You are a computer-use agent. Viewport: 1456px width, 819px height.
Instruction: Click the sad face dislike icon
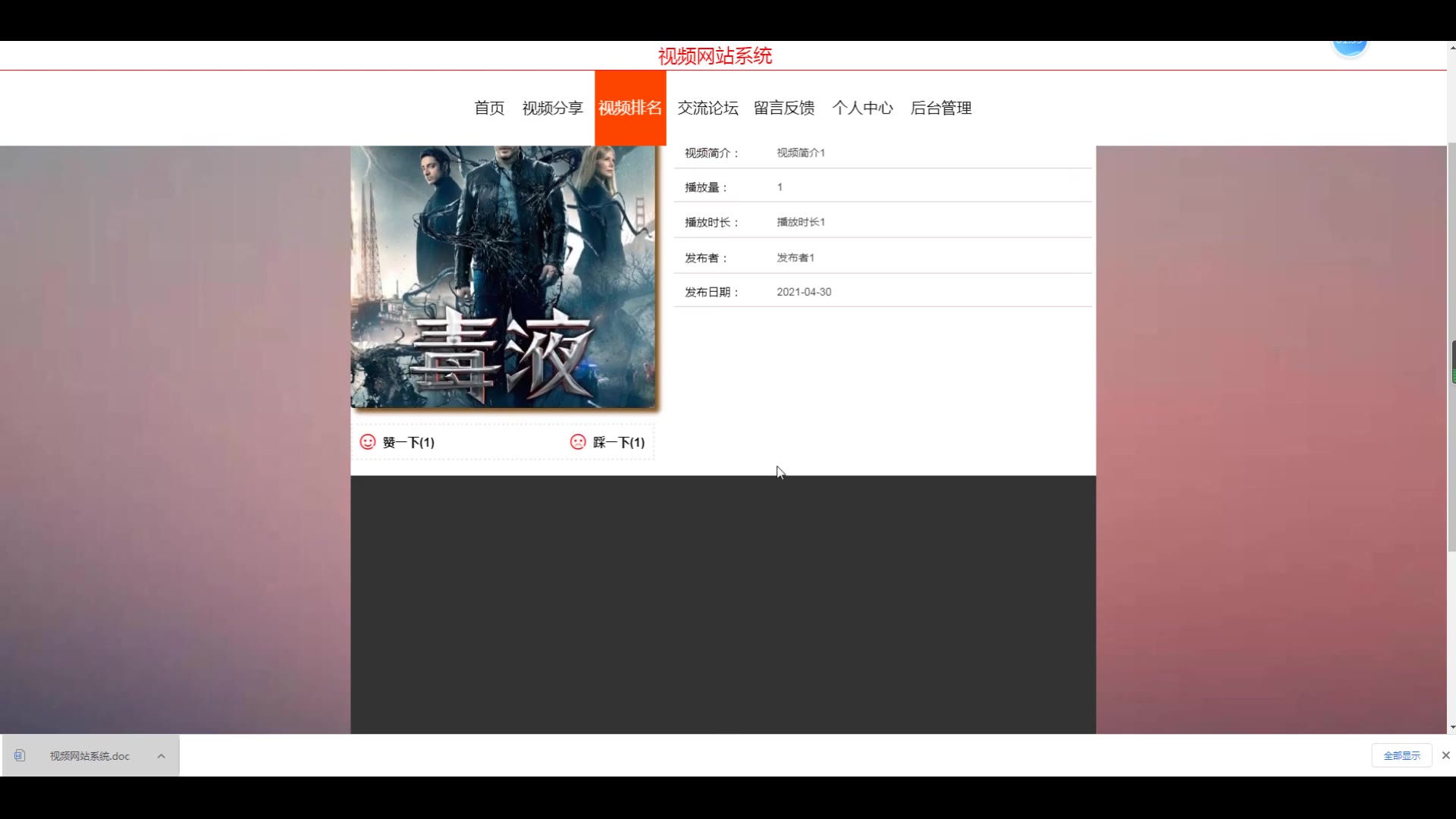578,442
